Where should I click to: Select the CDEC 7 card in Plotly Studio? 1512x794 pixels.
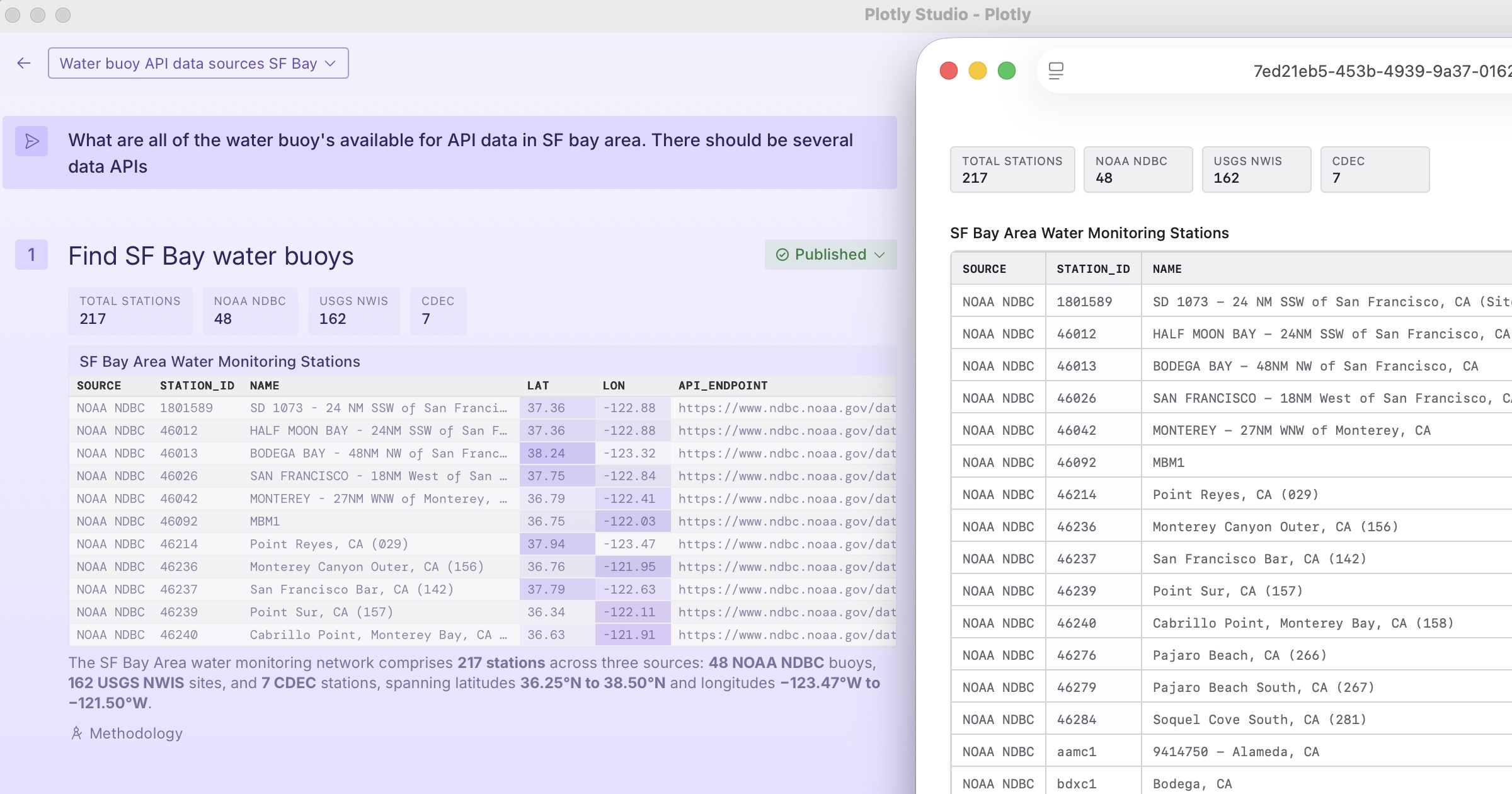click(x=438, y=311)
